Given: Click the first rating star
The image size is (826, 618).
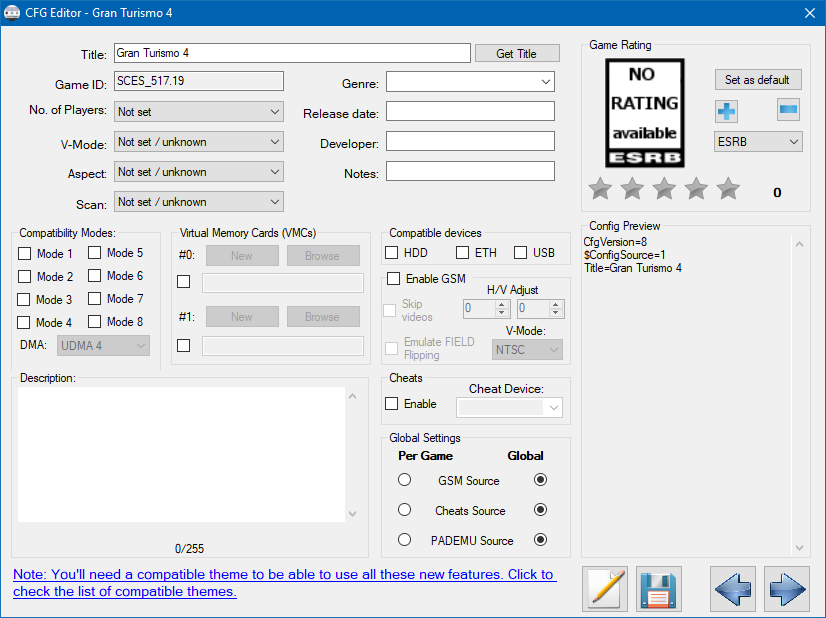Looking at the screenshot, I should (x=600, y=188).
